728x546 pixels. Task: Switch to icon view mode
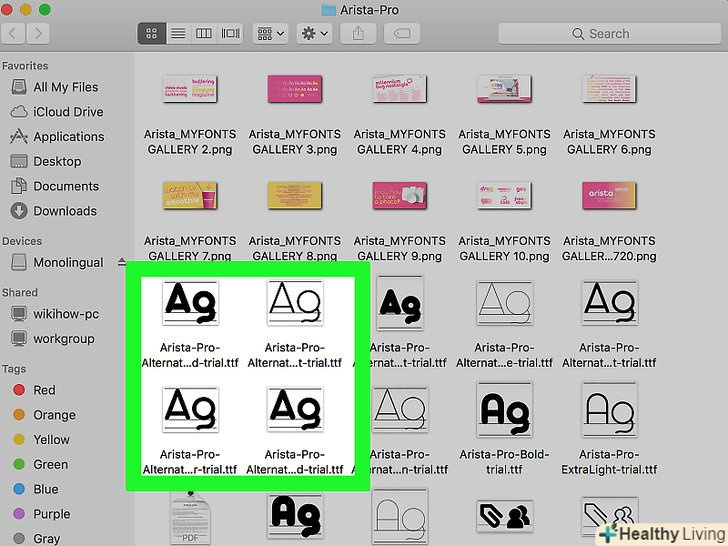[x=152, y=33]
